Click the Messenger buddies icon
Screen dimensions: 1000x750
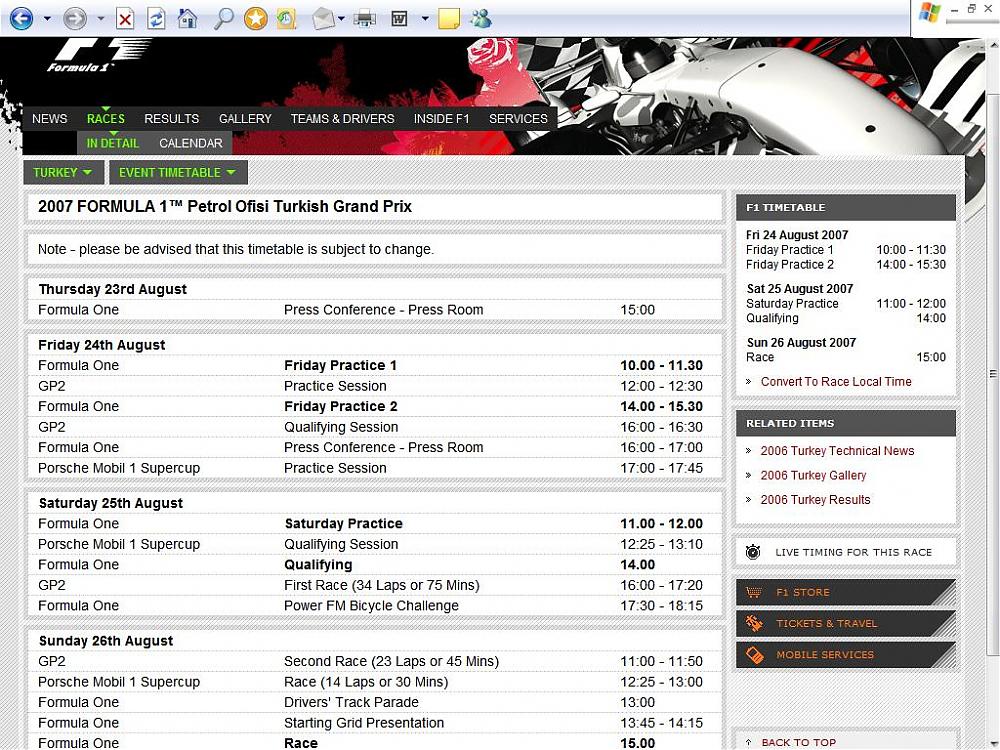(481, 18)
